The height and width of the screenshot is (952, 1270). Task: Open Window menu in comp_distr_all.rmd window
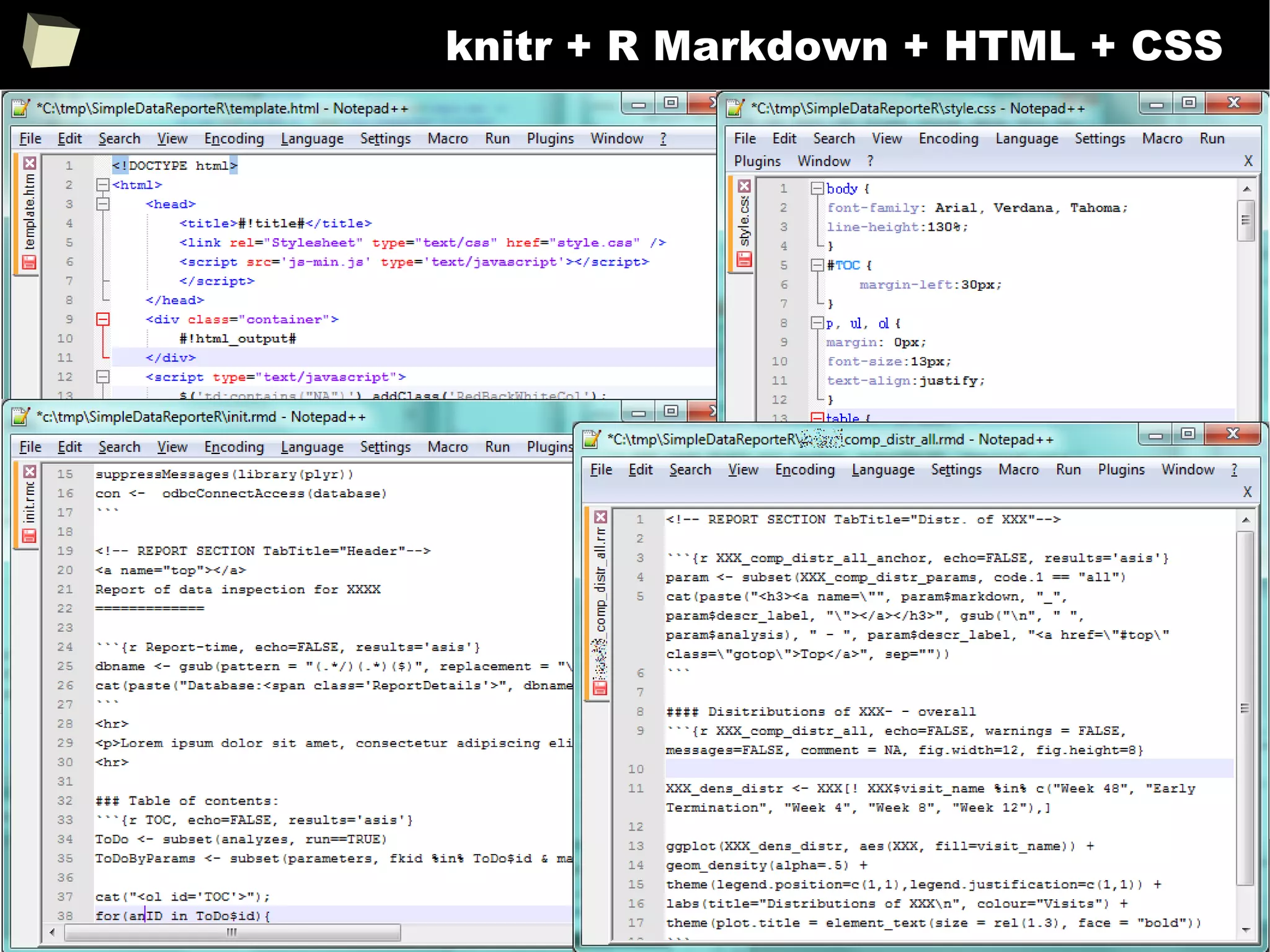coord(1188,469)
